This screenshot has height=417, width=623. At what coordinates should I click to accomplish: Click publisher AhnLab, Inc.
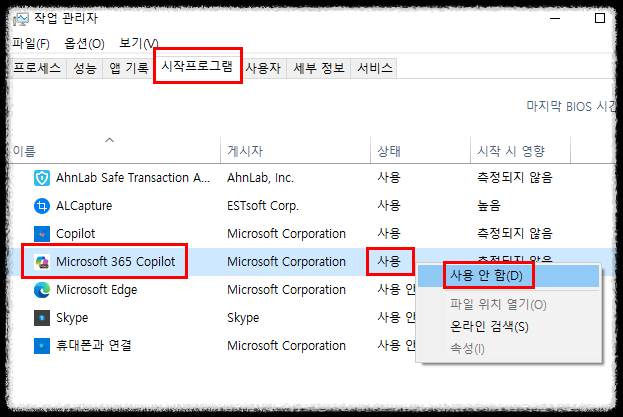(260, 178)
